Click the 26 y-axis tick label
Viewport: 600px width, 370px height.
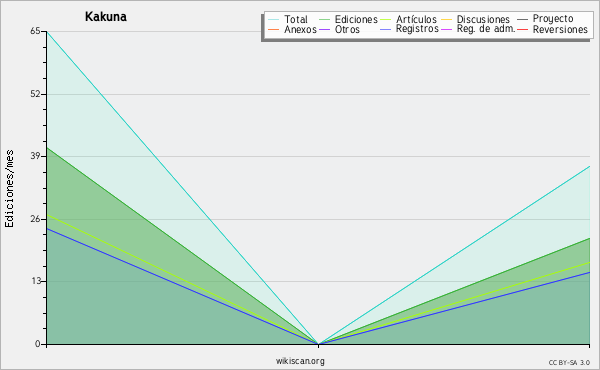[x=35, y=219]
